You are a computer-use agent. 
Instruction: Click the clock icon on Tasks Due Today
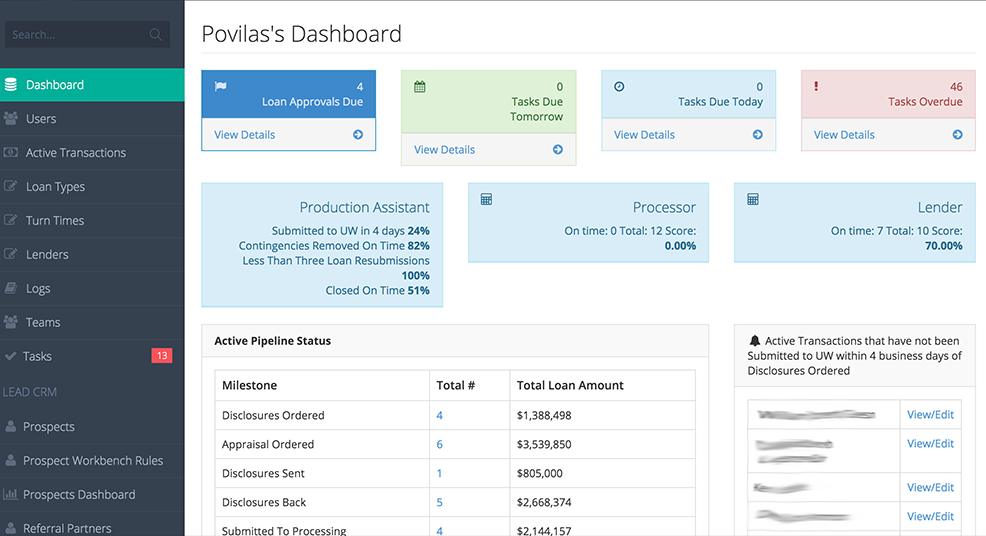pyautogui.click(x=619, y=87)
